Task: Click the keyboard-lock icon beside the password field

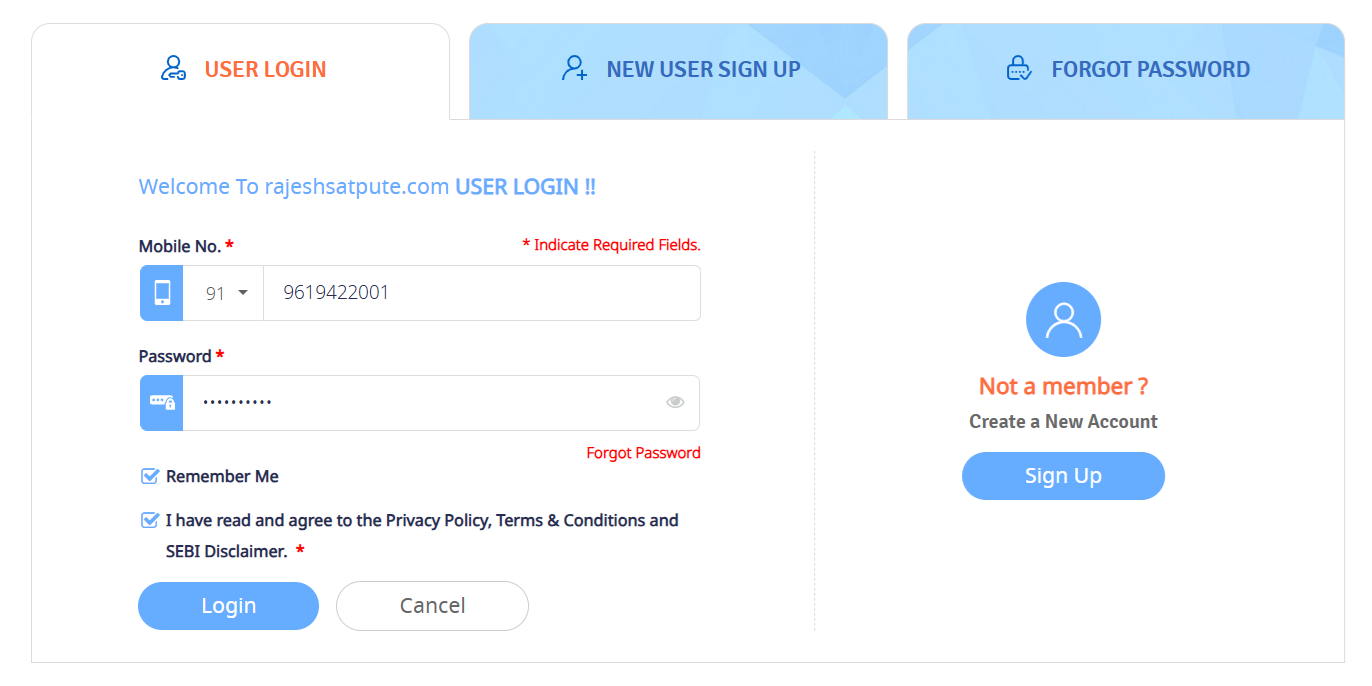Action: coord(161,402)
